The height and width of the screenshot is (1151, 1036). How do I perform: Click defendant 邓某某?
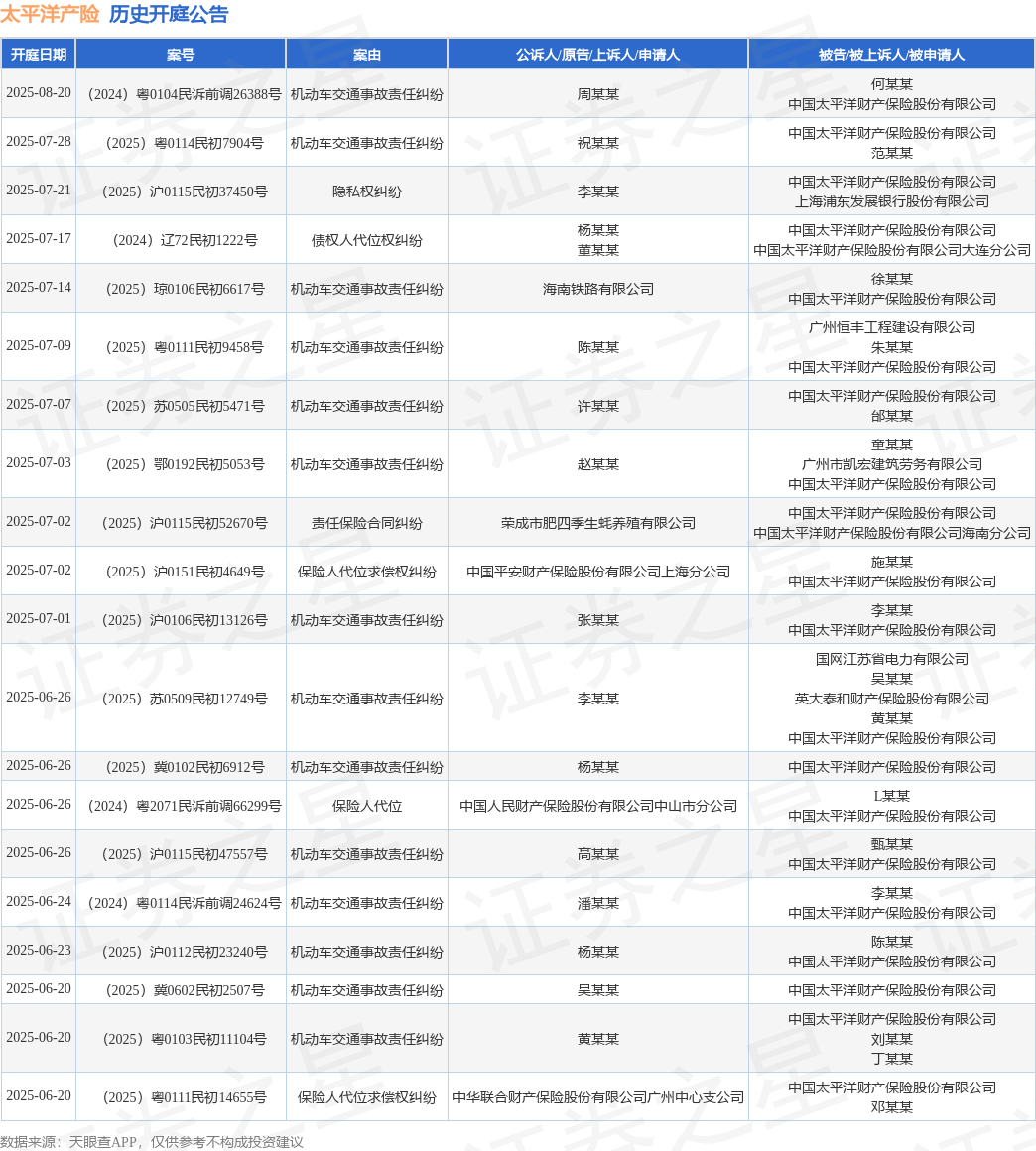point(891,1107)
